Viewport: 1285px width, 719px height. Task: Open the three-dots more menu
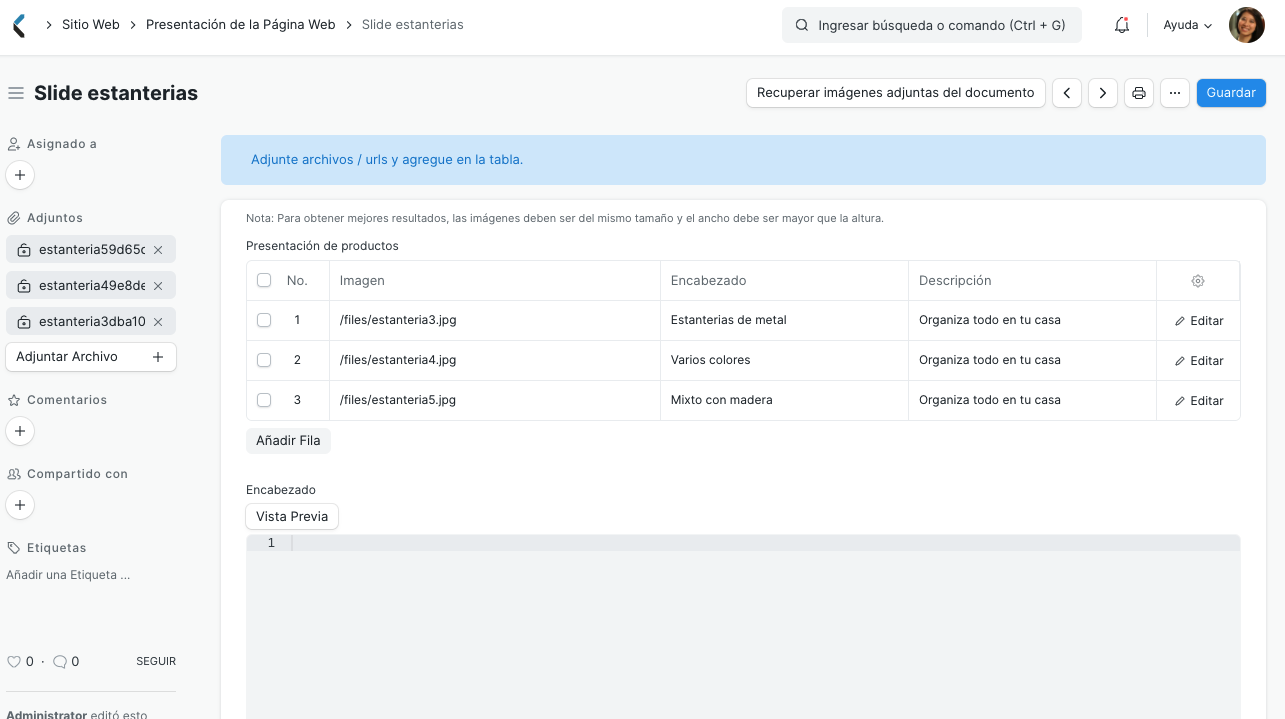[x=1175, y=93]
